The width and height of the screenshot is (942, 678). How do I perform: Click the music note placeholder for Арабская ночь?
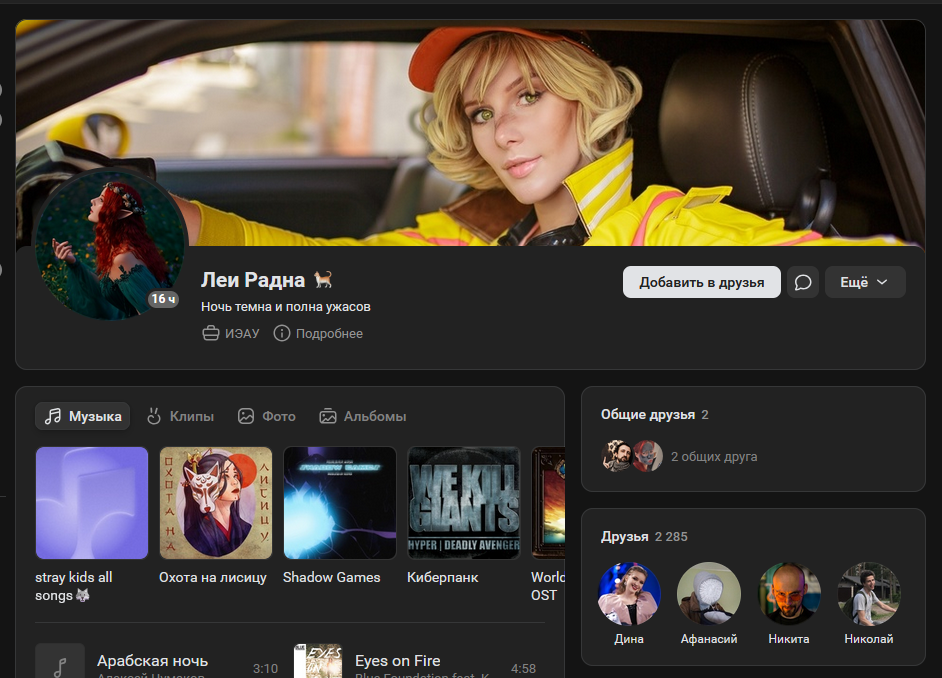click(x=60, y=661)
